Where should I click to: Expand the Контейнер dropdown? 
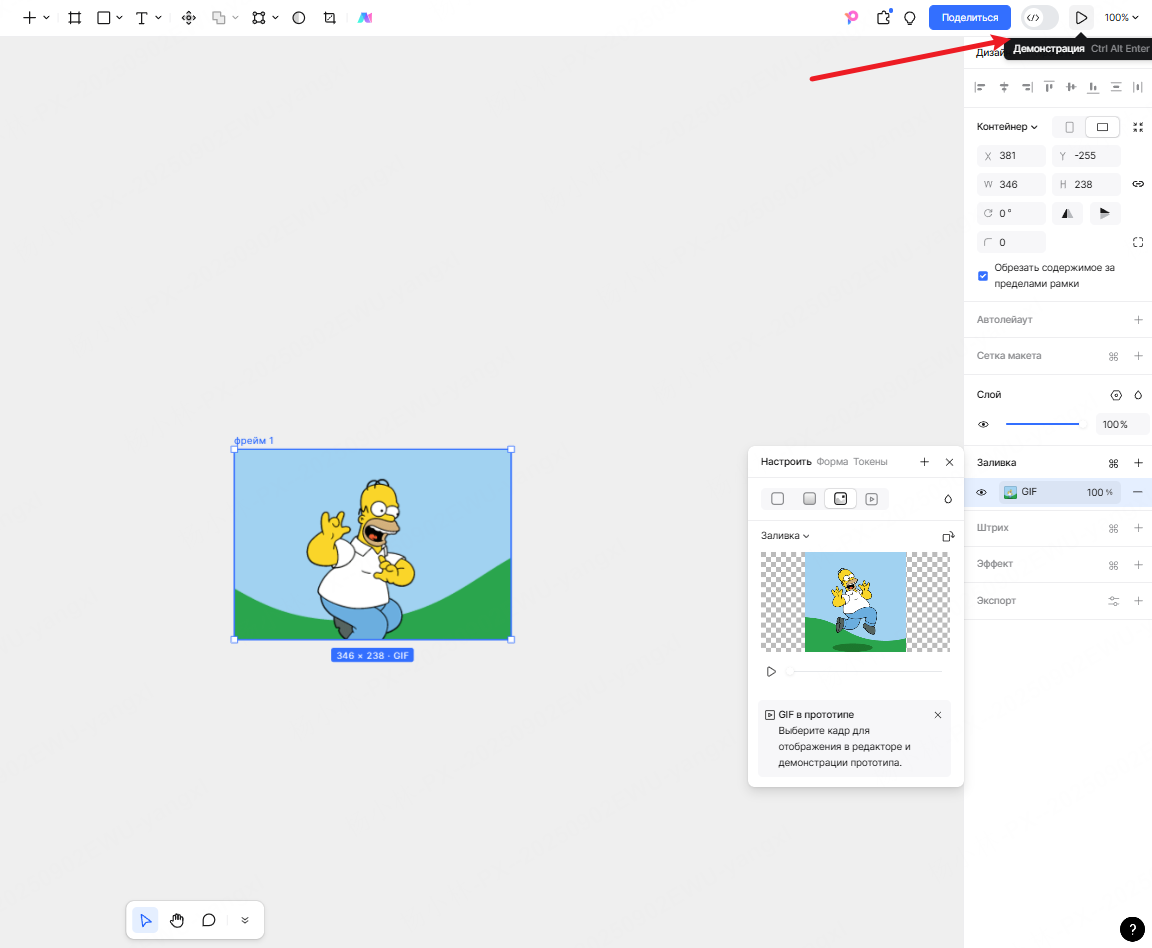pos(1007,127)
